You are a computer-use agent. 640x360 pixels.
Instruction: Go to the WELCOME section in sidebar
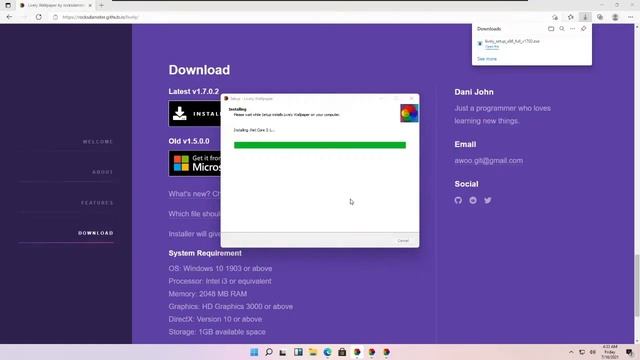(98, 142)
